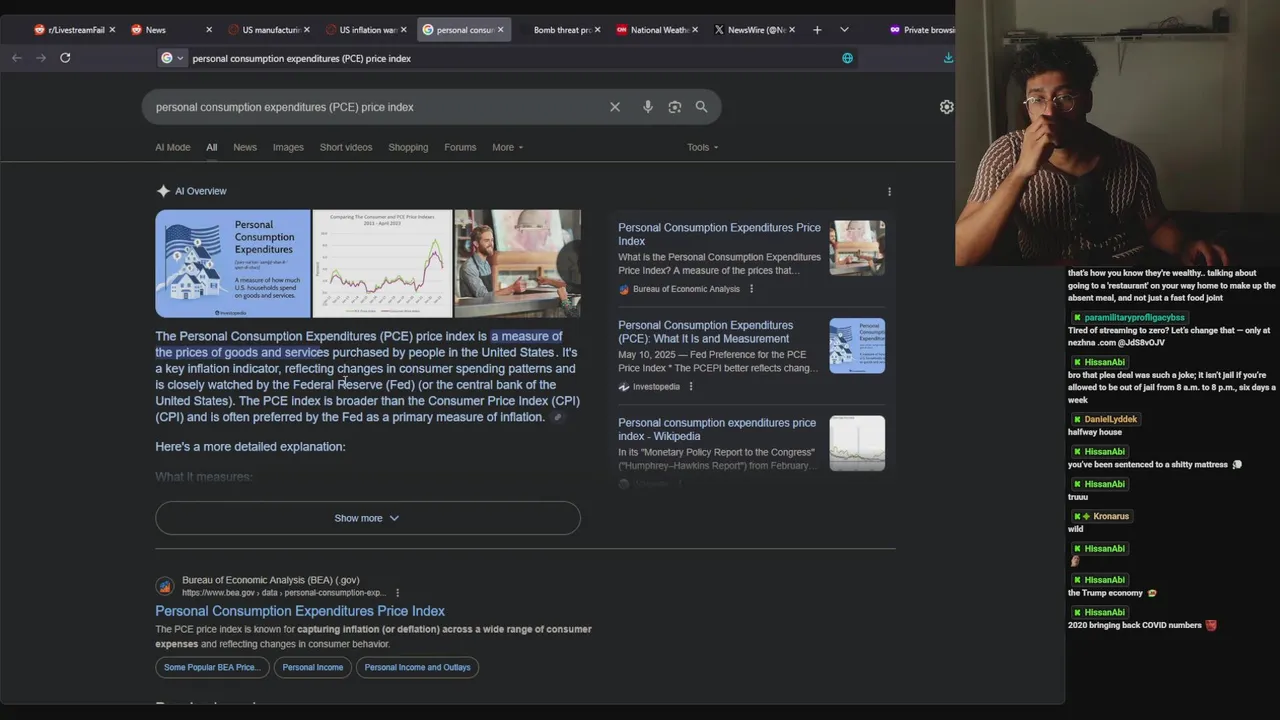This screenshot has height=720, width=1280.
Task: Click the link icon after AI overview paragraph
Action: pos(558,417)
